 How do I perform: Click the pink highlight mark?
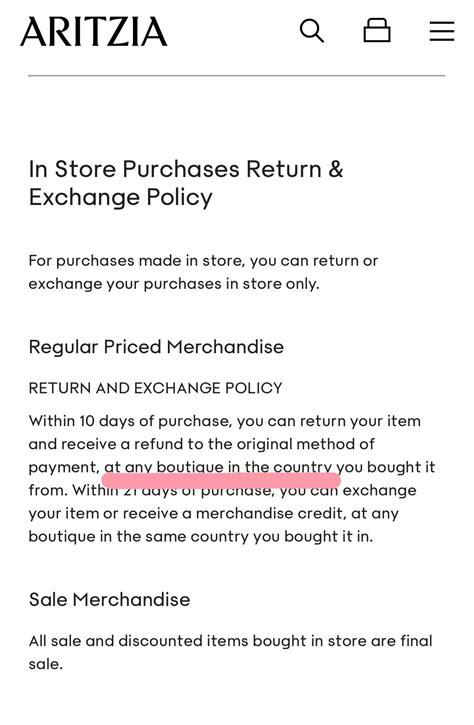[221, 480]
